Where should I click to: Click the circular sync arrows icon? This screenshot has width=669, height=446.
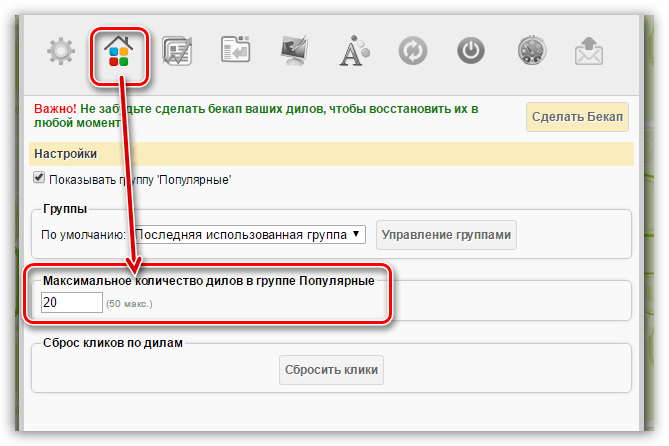[x=412, y=51]
